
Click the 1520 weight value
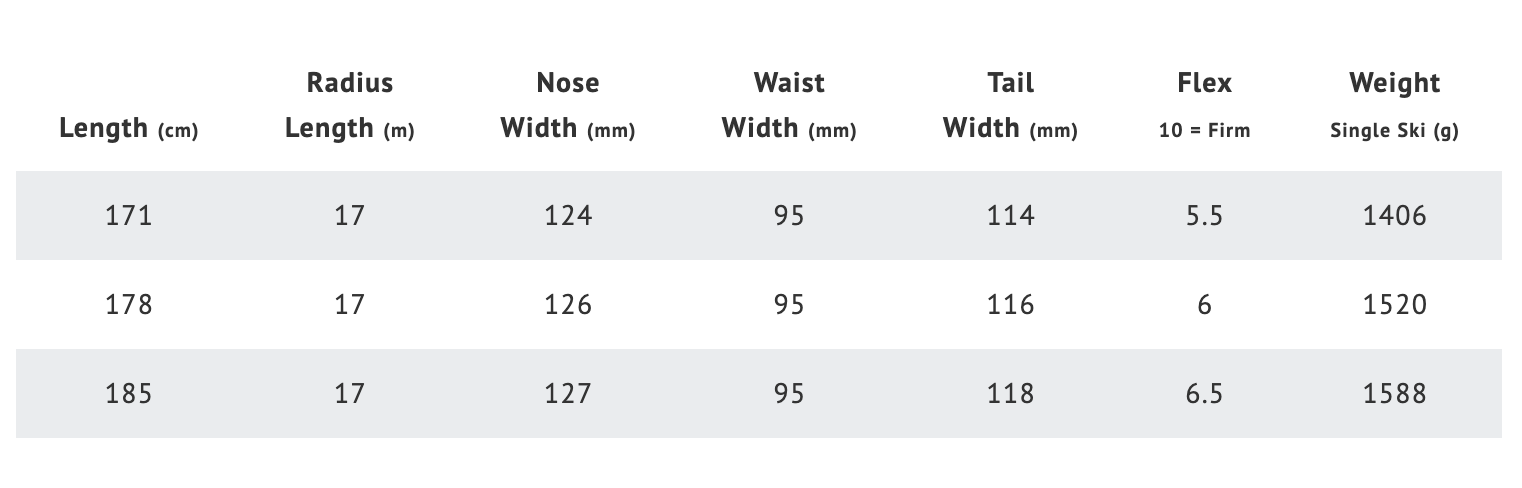coord(1394,305)
